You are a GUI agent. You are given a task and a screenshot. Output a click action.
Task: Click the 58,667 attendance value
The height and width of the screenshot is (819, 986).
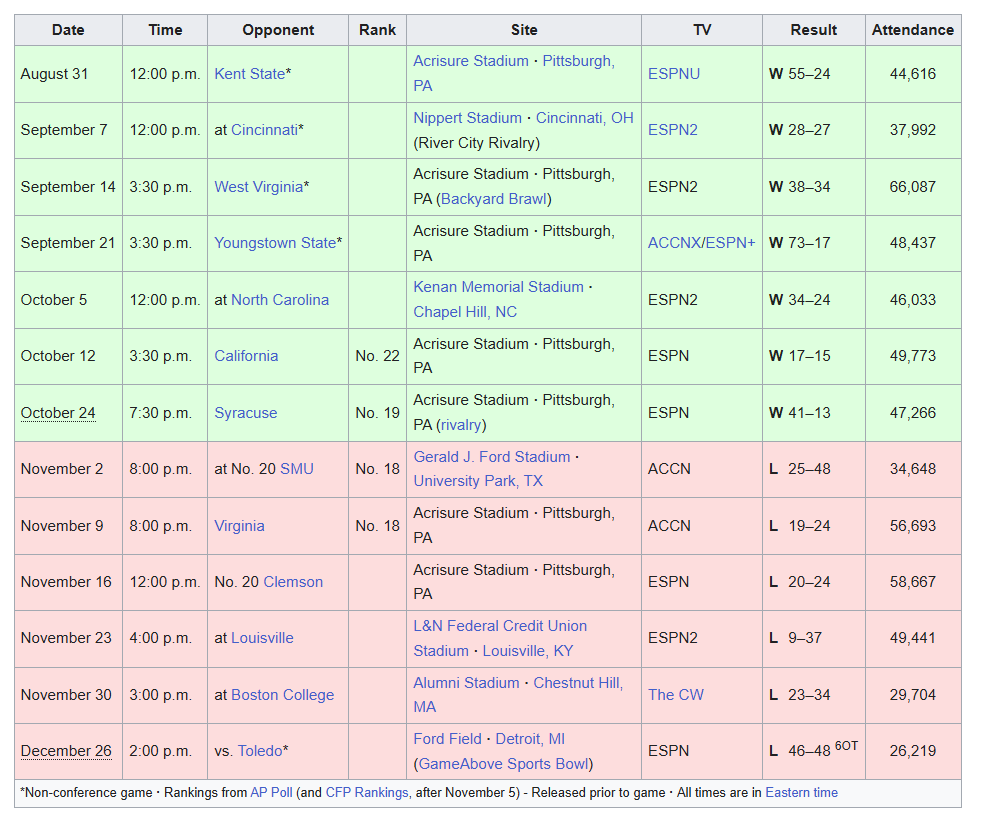tap(912, 582)
